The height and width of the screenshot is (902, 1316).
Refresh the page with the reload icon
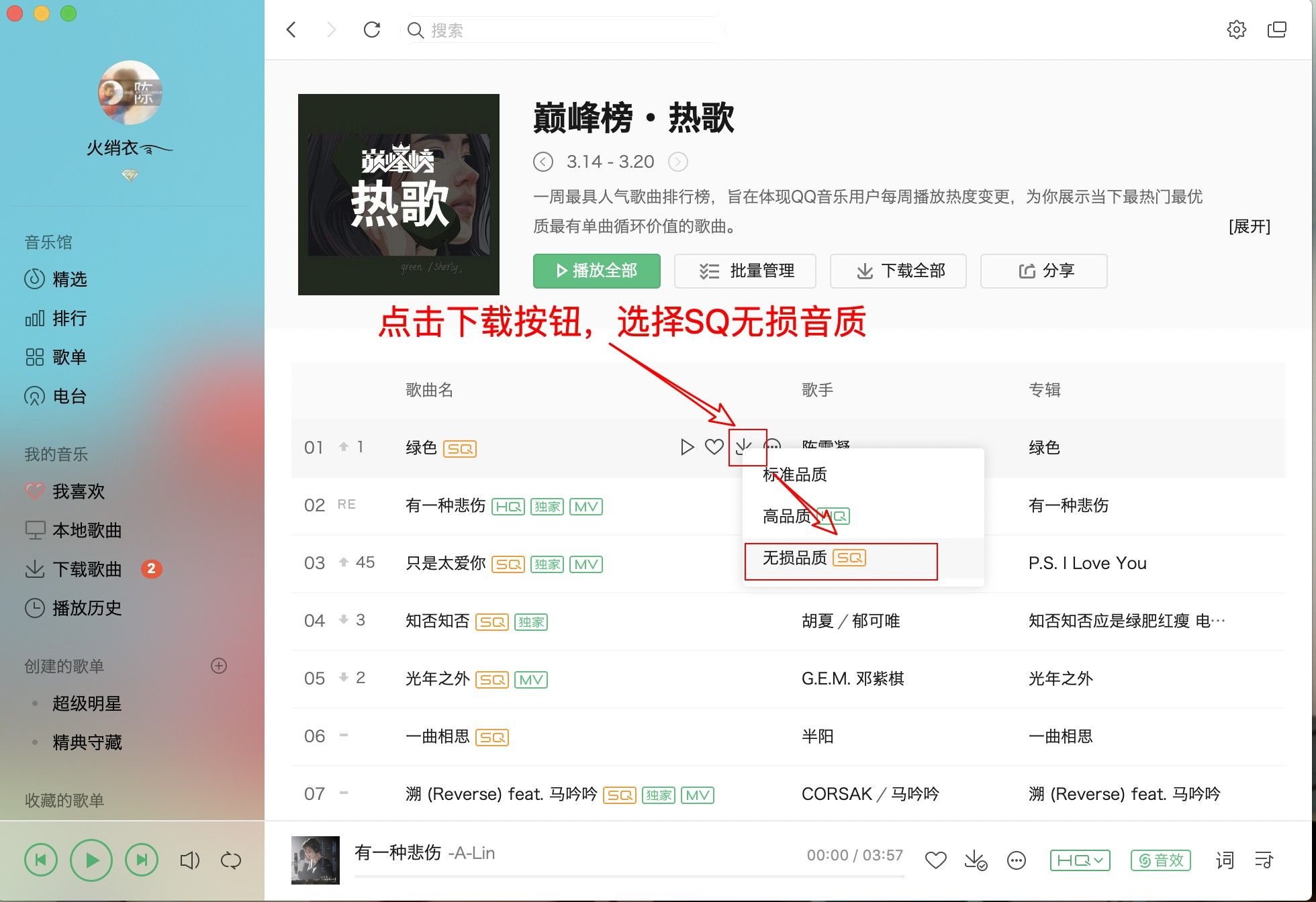pos(371,30)
